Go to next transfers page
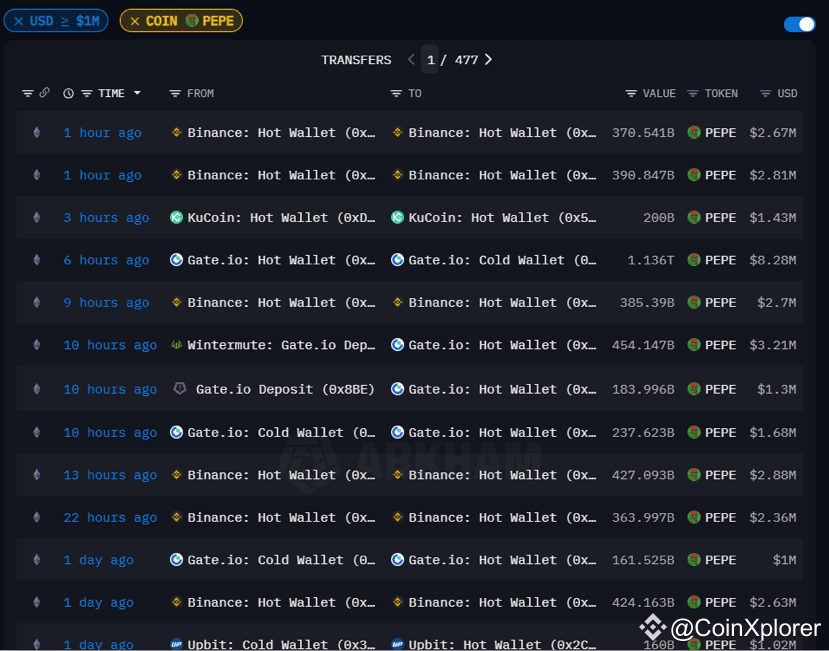829x651 pixels. pyautogui.click(x=488, y=60)
